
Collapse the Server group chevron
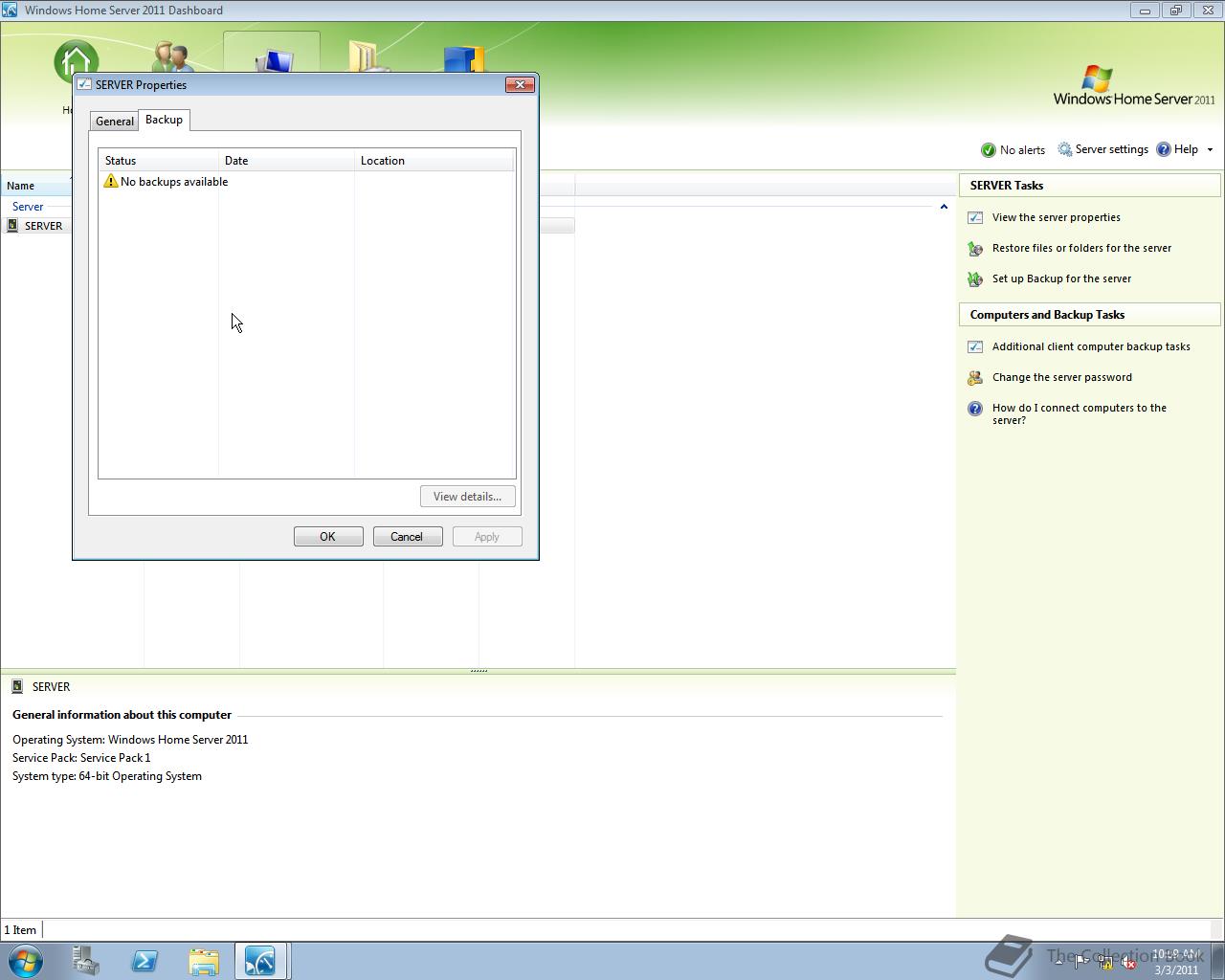tap(944, 207)
